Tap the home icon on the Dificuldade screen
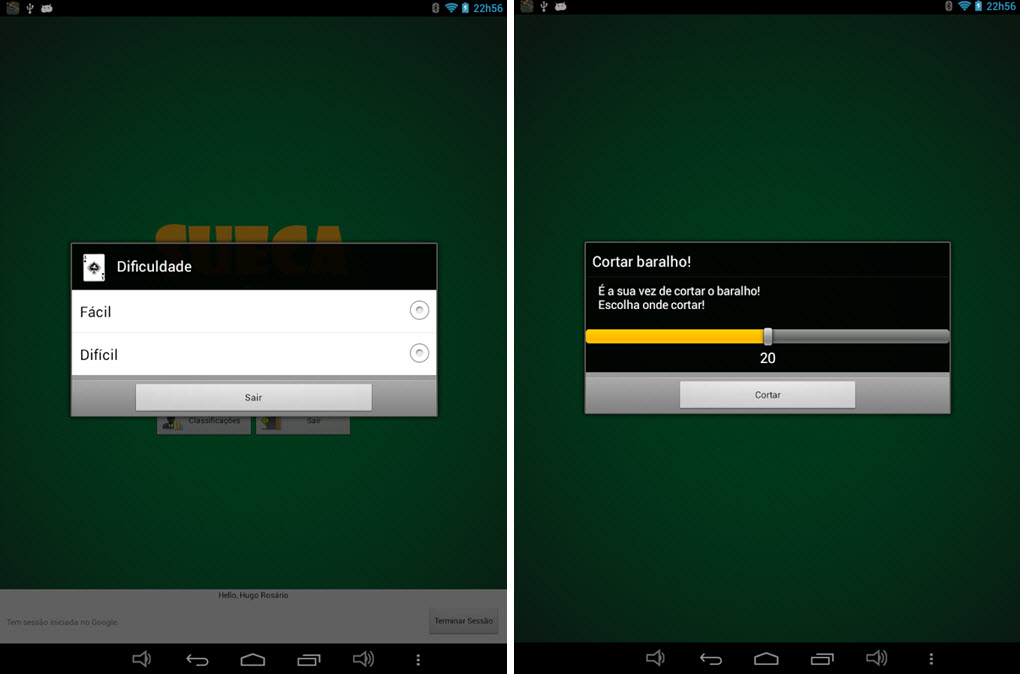The image size is (1020, 674). 253,659
